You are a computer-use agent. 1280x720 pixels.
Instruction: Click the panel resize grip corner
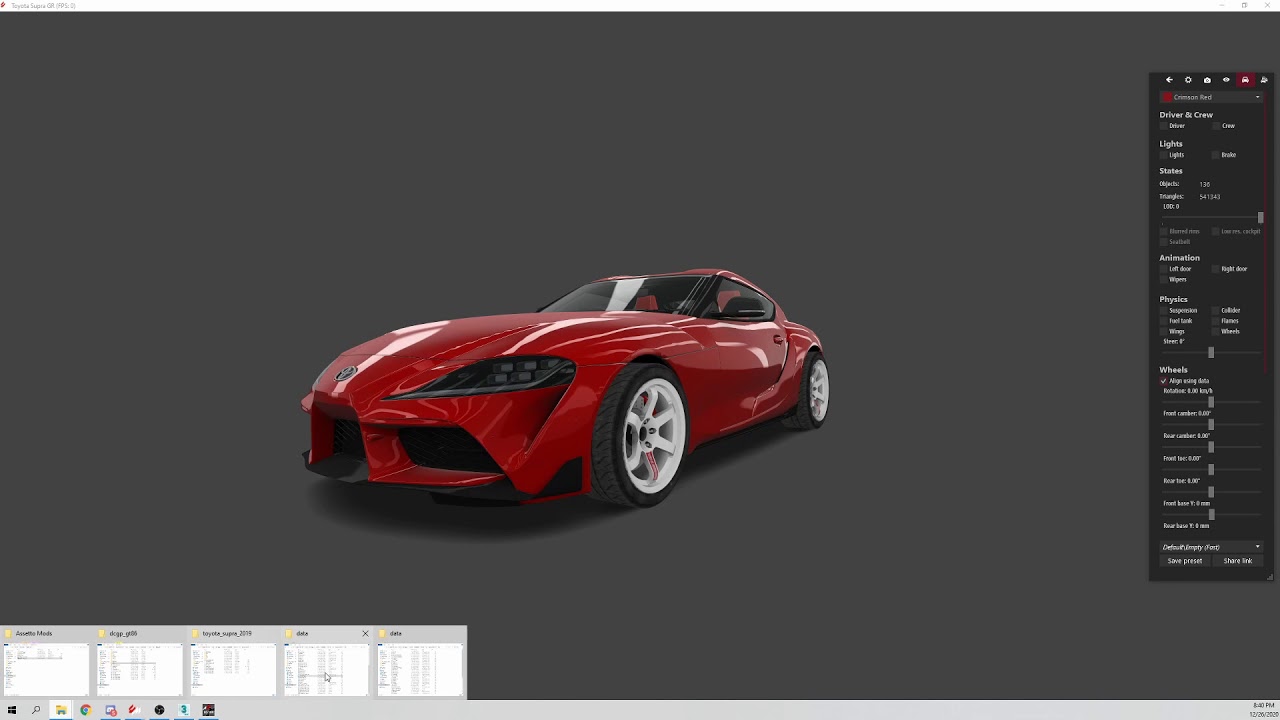(1270, 577)
